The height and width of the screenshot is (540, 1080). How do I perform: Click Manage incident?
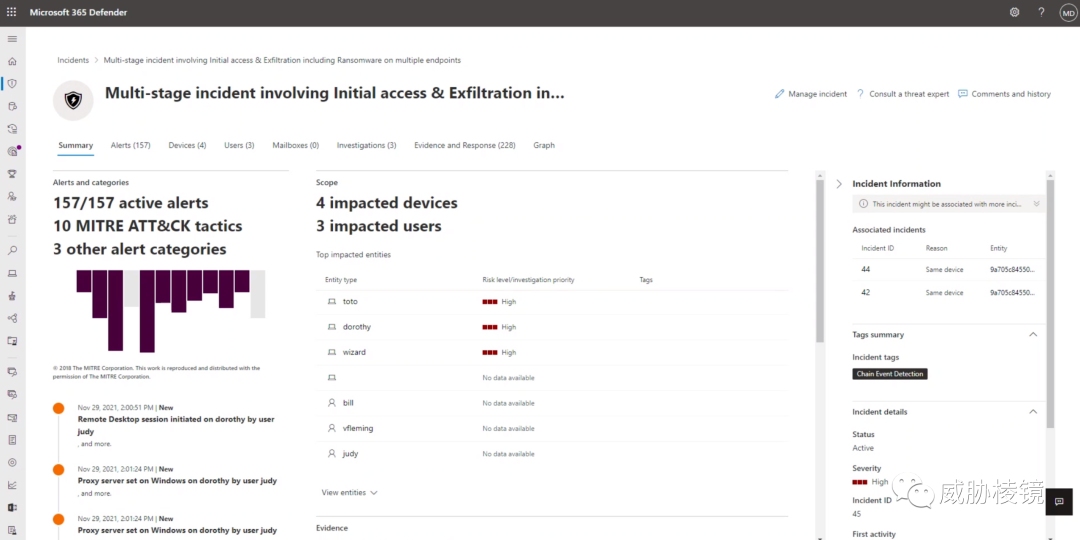[811, 94]
